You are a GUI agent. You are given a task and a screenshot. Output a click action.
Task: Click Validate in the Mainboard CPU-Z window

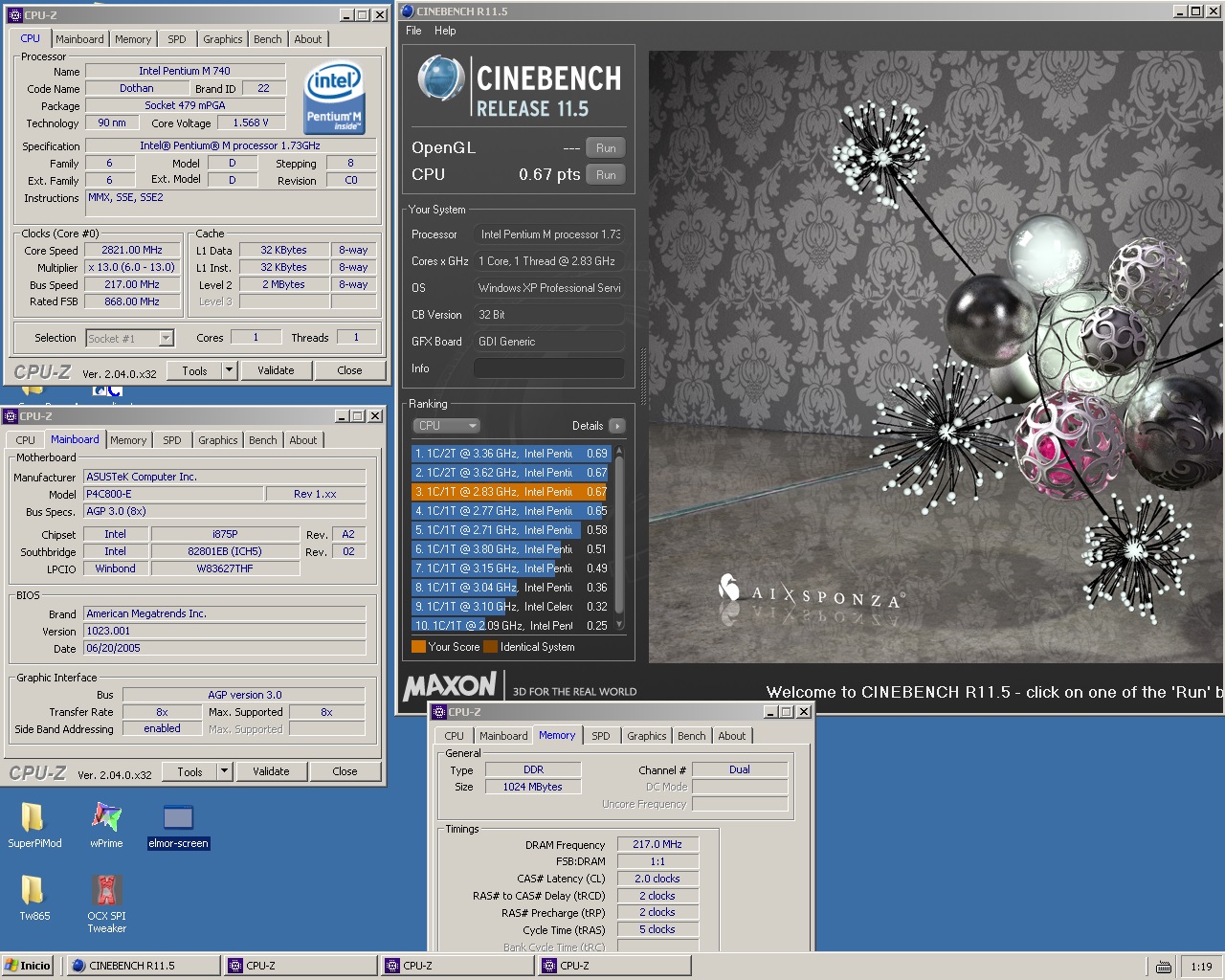click(x=271, y=771)
